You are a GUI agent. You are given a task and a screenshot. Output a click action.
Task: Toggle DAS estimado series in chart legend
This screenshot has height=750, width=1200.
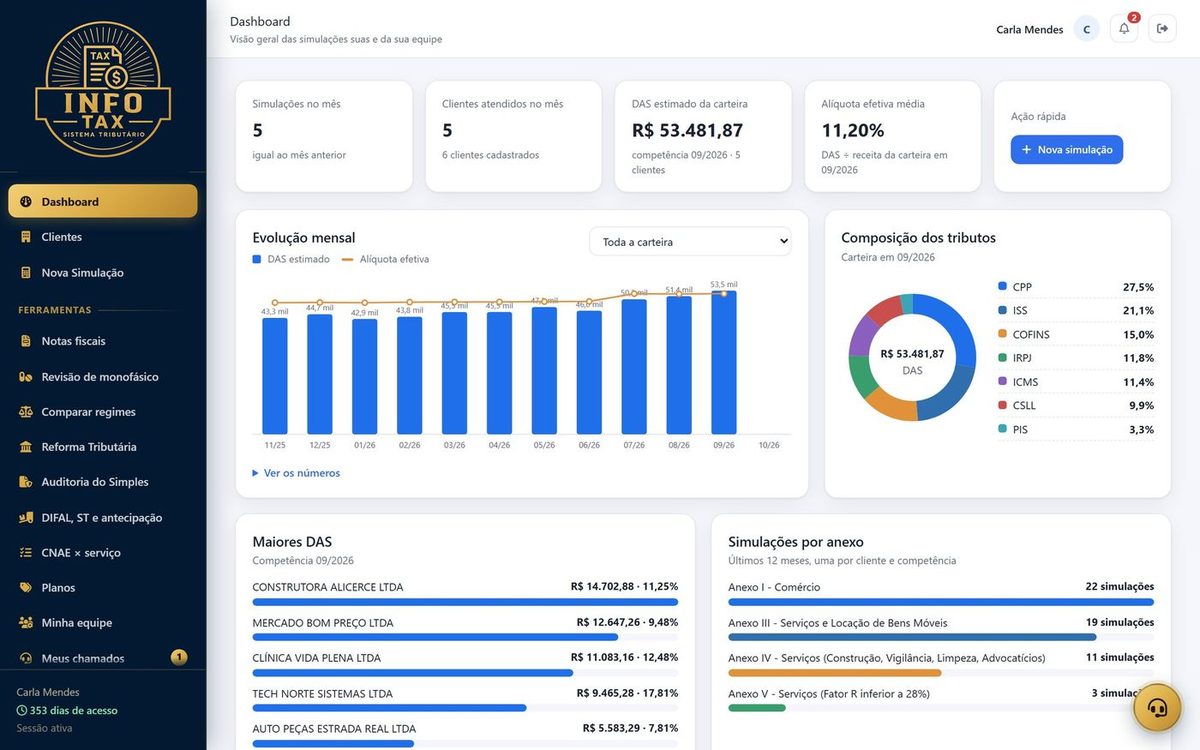coord(291,259)
